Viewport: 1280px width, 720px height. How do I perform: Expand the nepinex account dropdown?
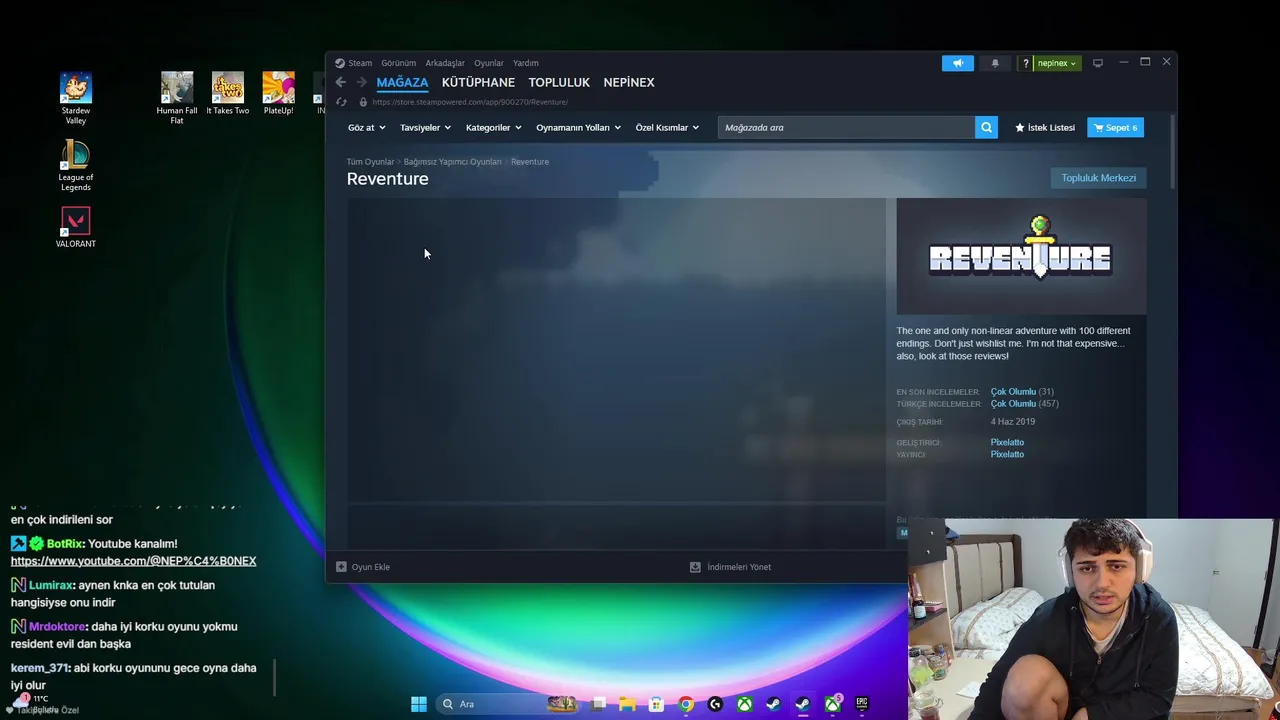[1056, 63]
